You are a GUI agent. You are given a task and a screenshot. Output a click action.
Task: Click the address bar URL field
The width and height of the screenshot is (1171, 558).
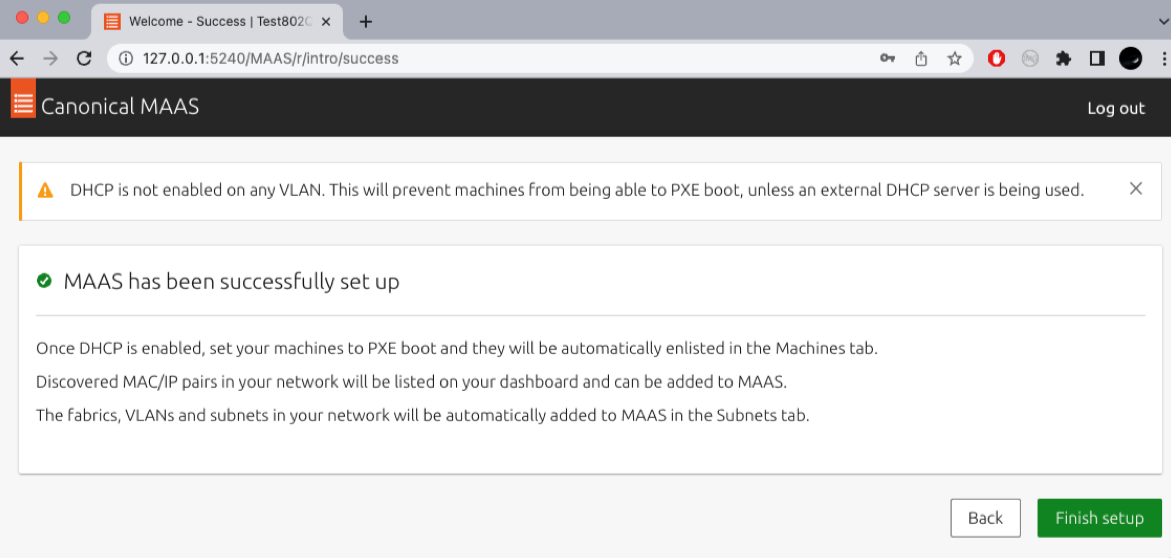(x=500, y=59)
